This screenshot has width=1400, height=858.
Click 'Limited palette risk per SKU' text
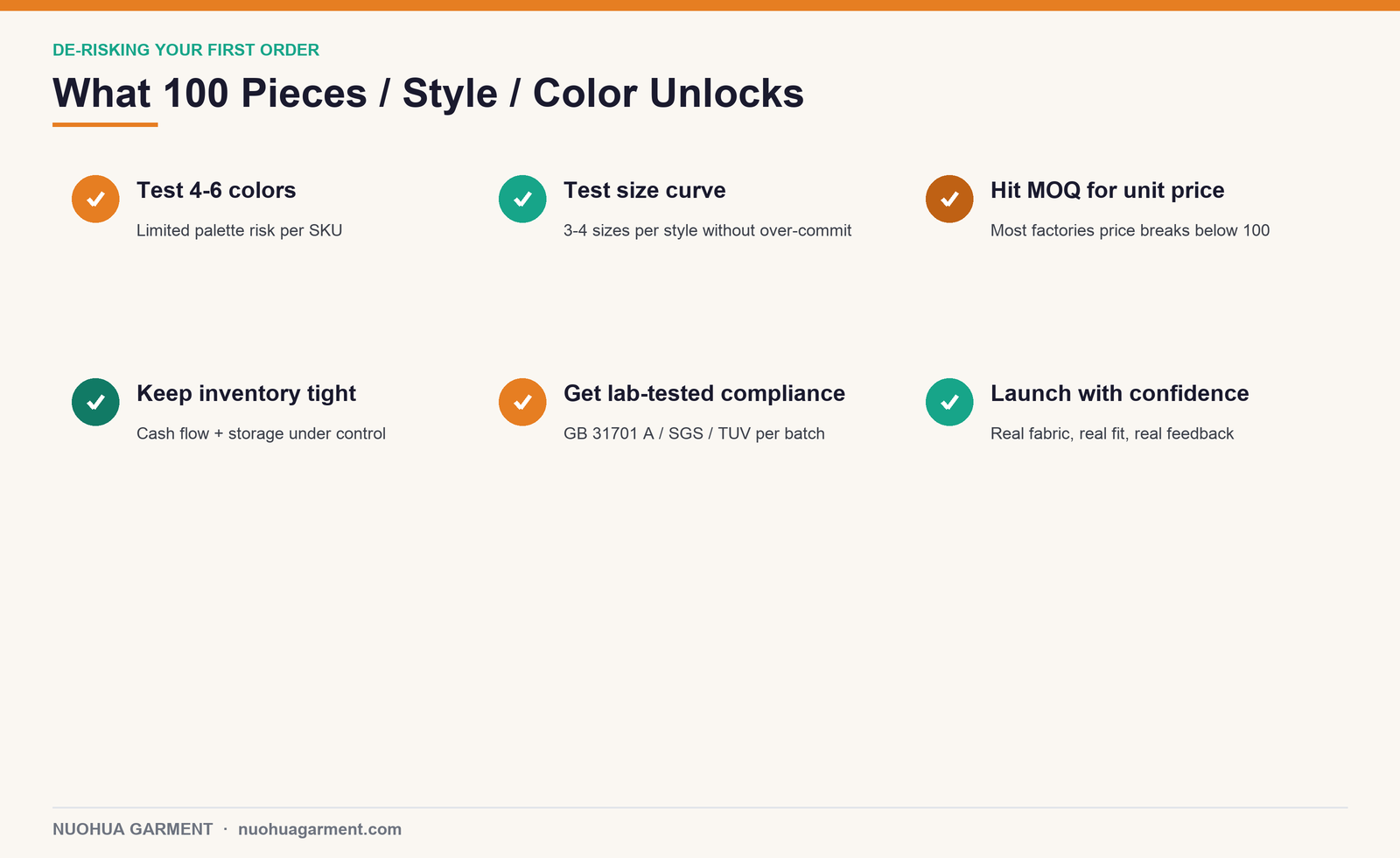pos(239,230)
